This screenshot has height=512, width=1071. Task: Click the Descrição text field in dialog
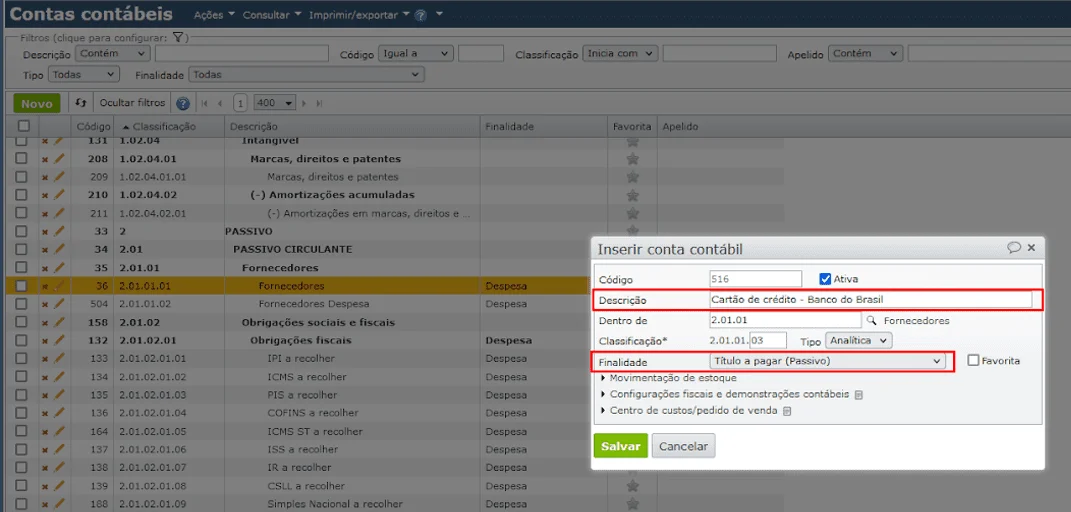(871, 300)
